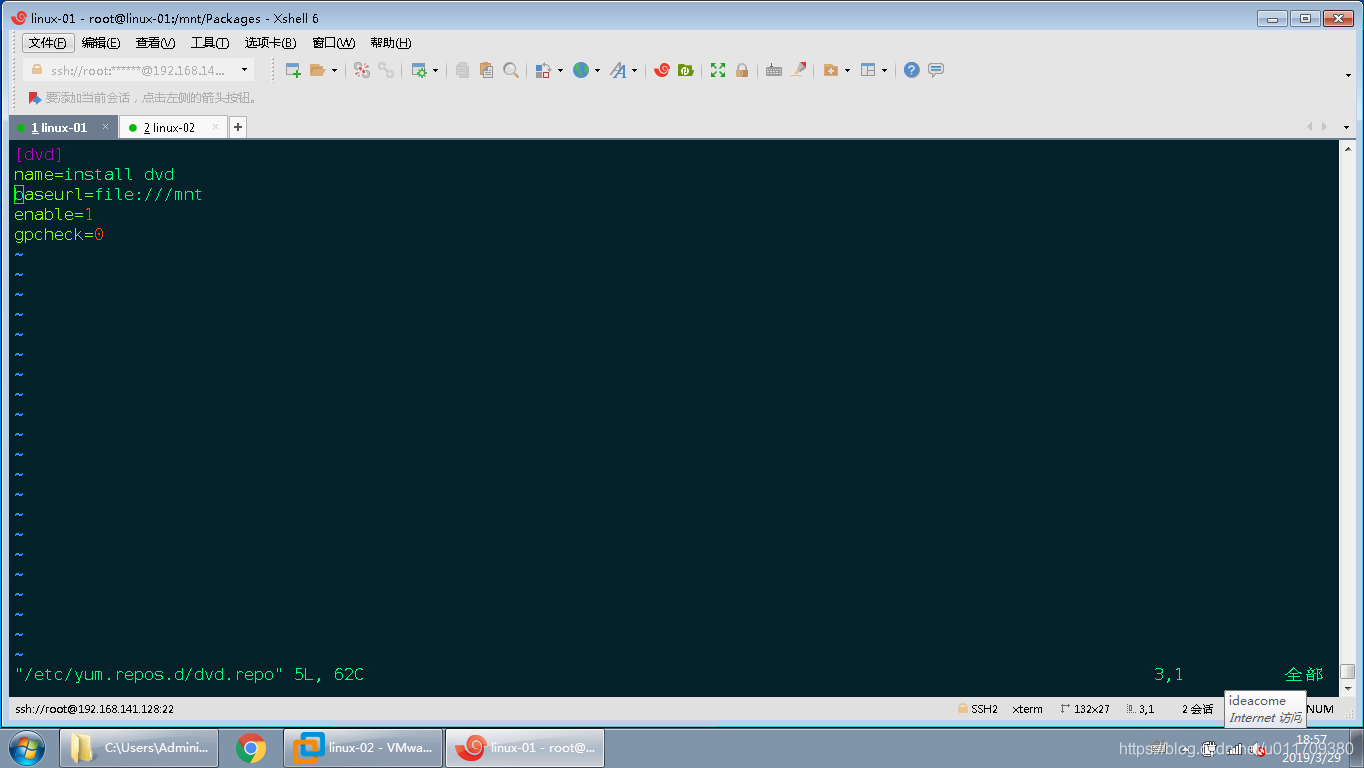
Task: Click the Paste clipboard icon
Action: (486, 70)
